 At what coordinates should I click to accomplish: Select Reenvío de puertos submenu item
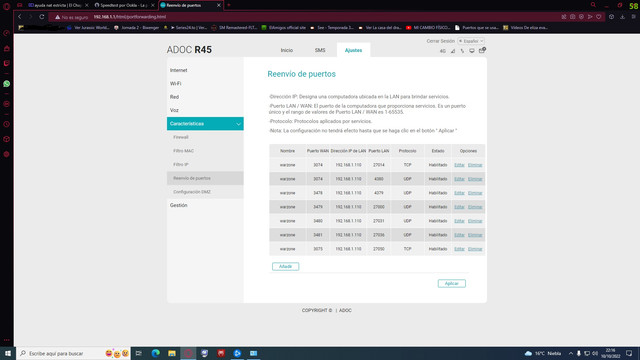(x=205, y=178)
